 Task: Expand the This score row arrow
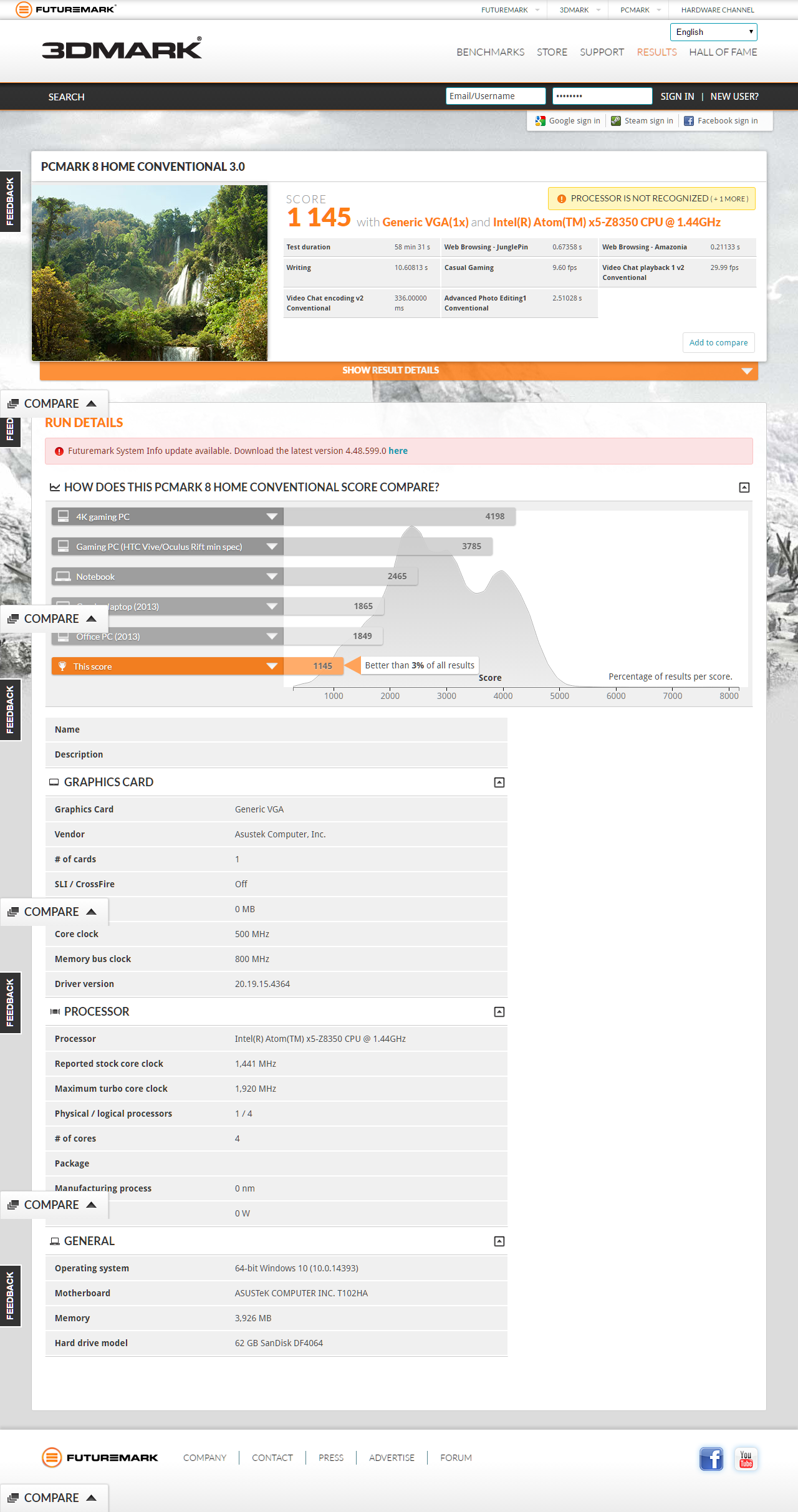click(272, 666)
